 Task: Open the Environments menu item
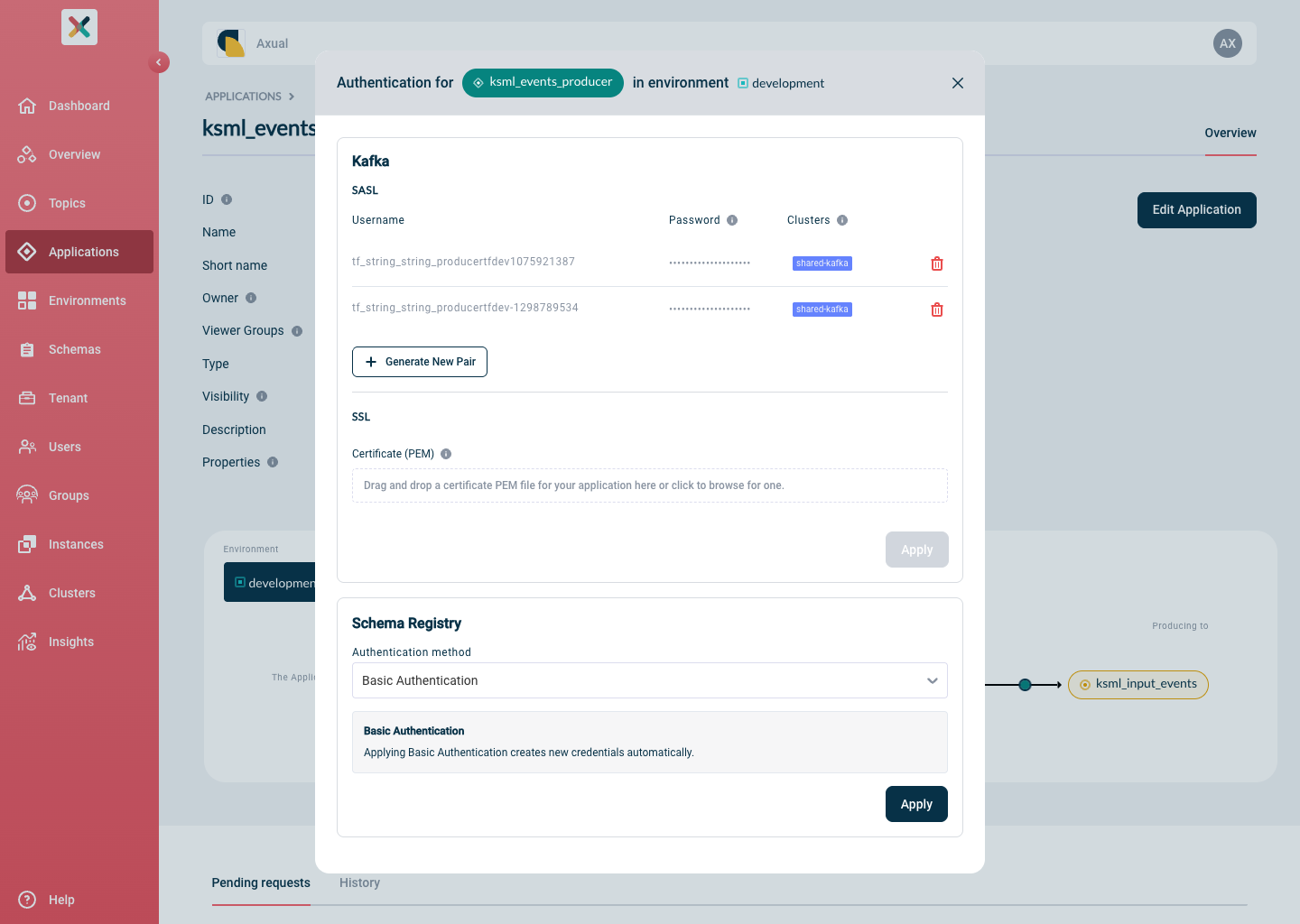click(x=79, y=300)
